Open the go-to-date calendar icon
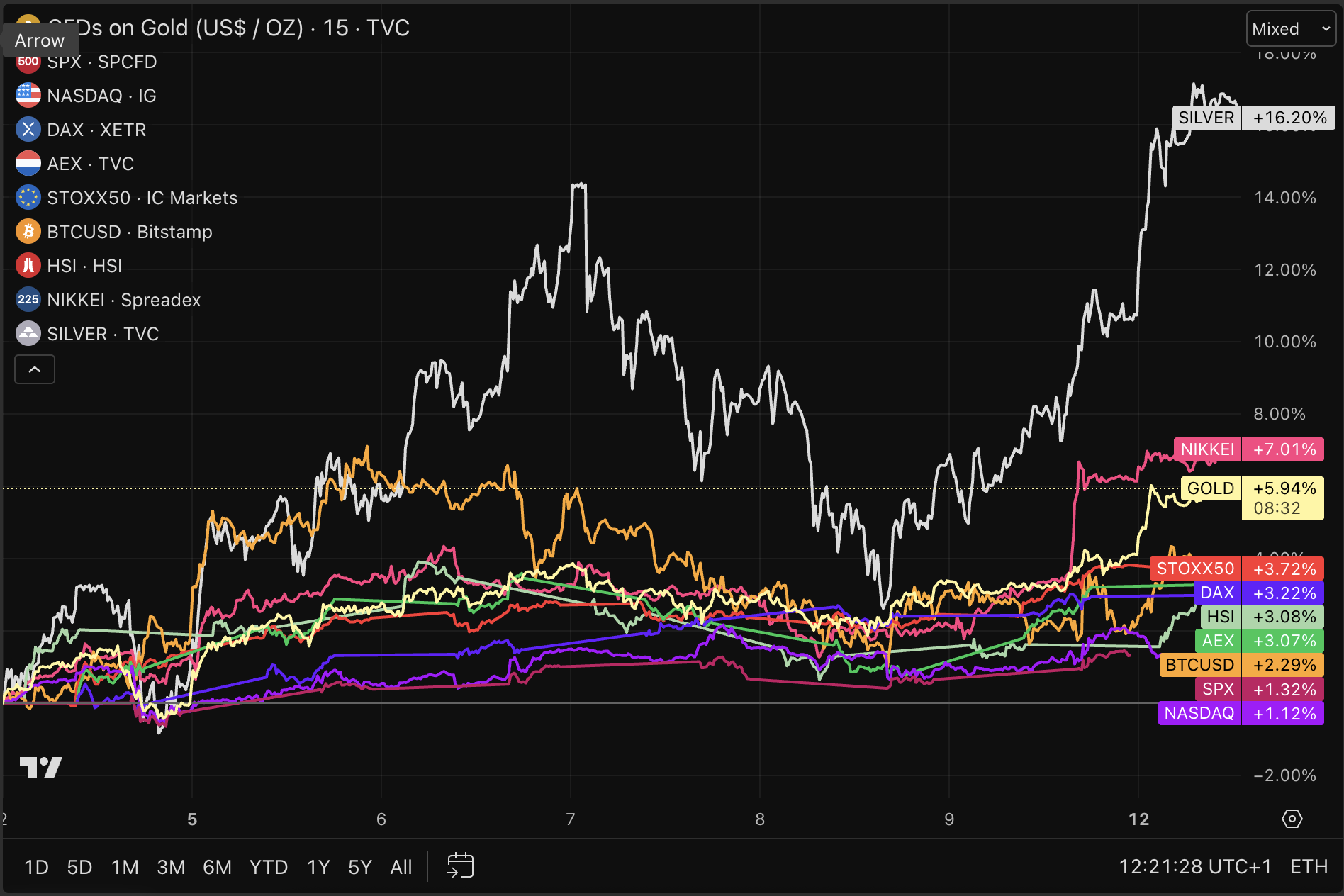The image size is (1344, 896). point(460,866)
